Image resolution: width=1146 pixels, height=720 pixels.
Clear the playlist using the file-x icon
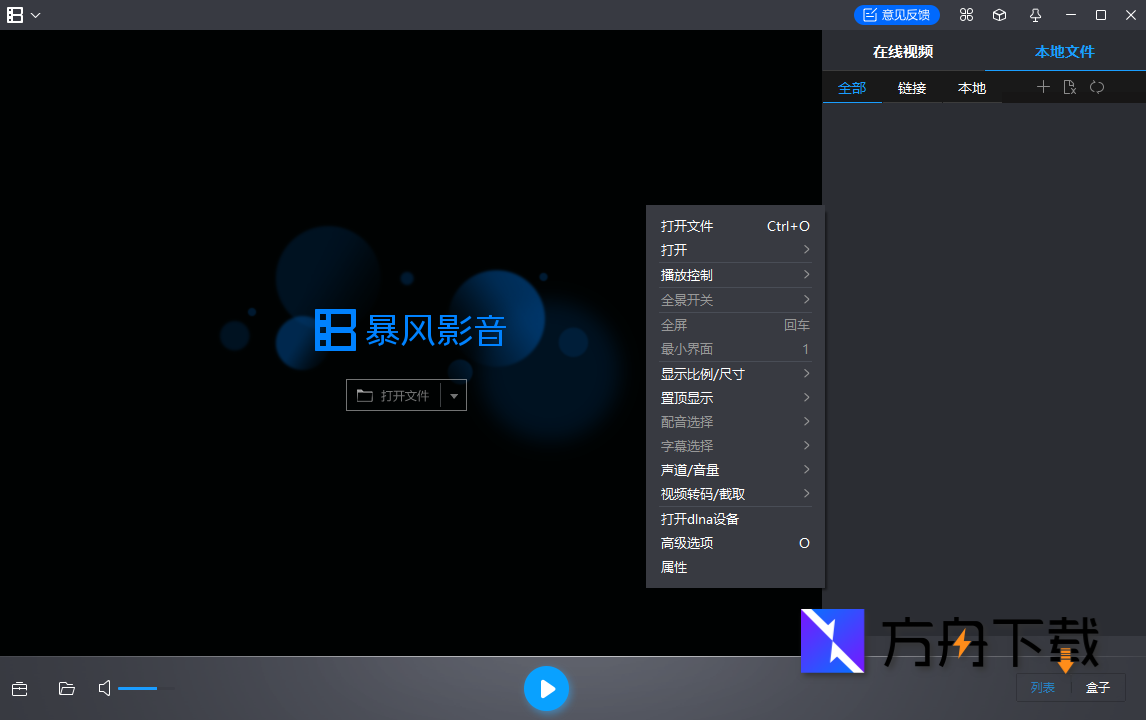point(1069,87)
